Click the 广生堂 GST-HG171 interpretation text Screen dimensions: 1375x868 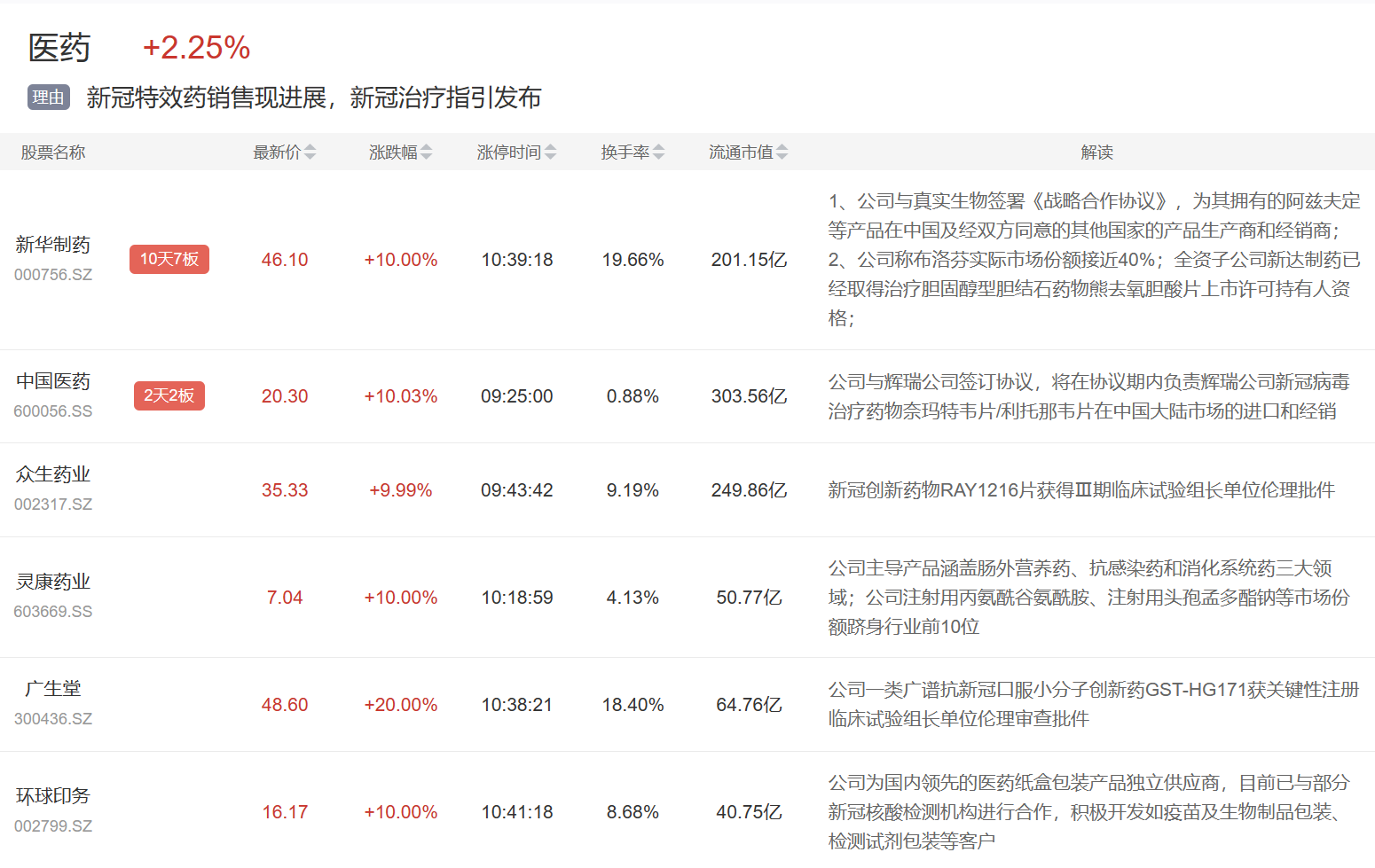1094,704
